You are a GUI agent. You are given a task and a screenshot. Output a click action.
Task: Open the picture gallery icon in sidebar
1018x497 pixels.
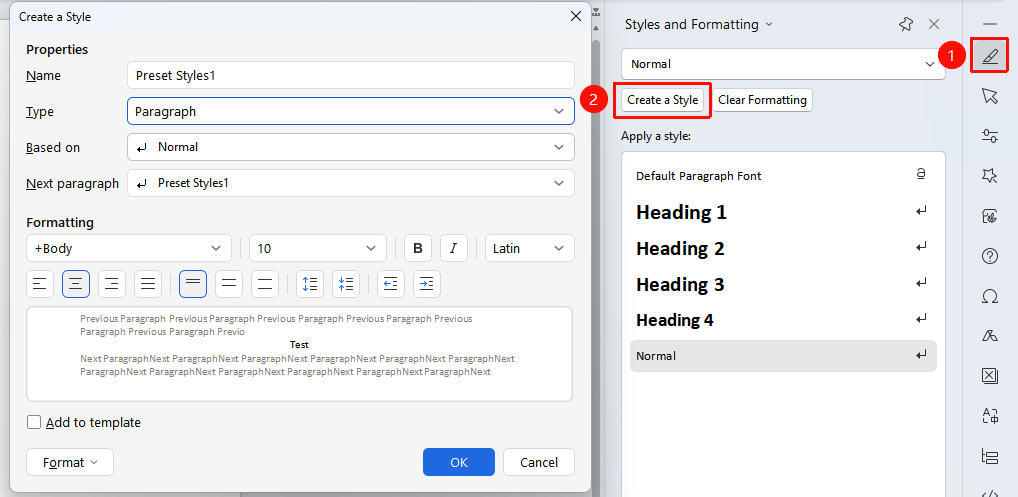989,216
